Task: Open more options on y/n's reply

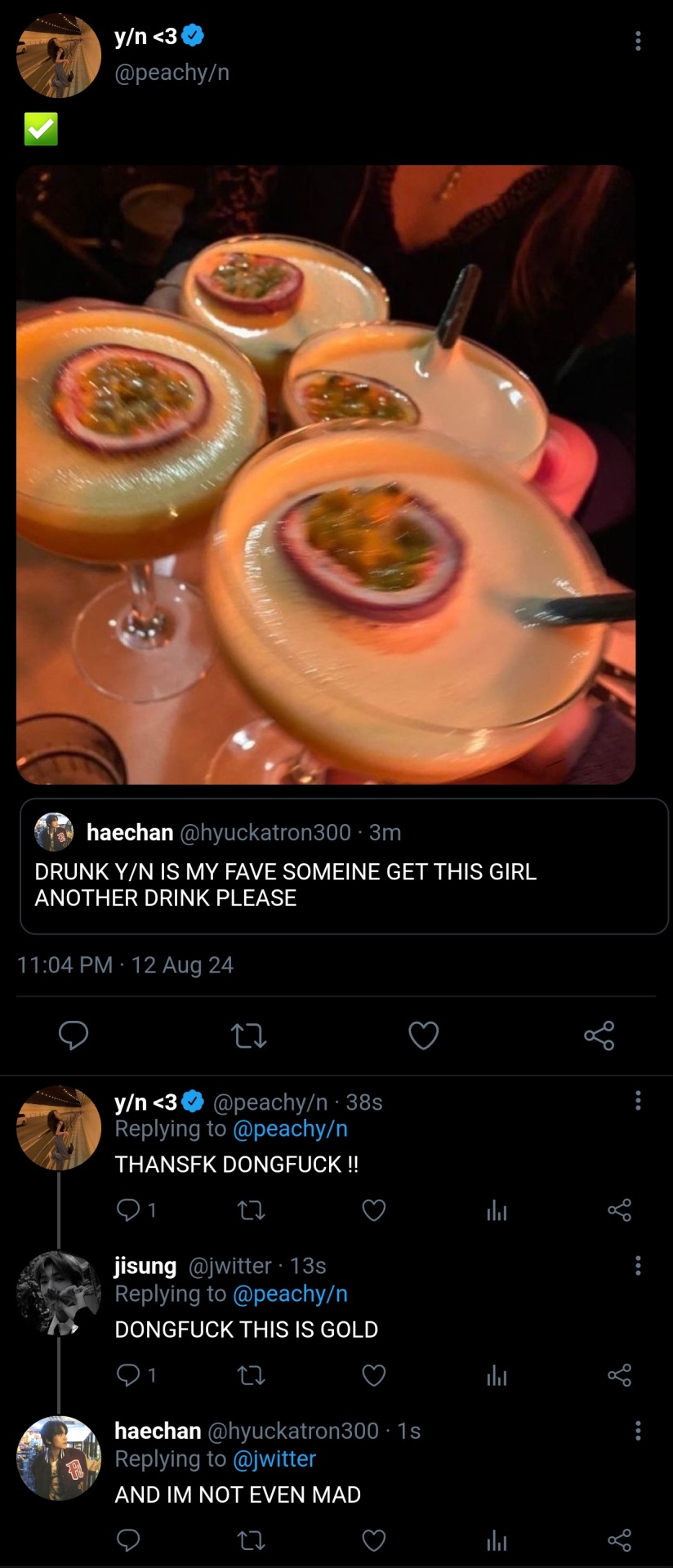Action: [x=638, y=1101]
